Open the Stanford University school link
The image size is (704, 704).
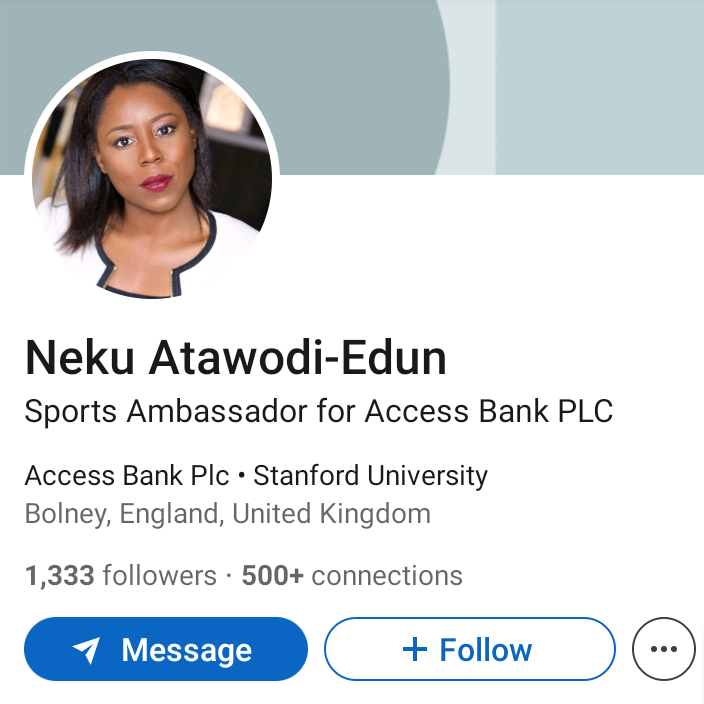click(x=370, y=475)
